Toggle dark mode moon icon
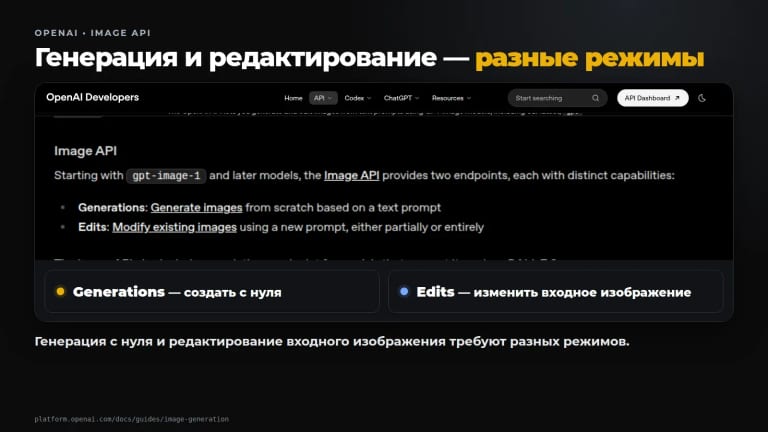Screen dimensions: 768x432 click(702, 98)
